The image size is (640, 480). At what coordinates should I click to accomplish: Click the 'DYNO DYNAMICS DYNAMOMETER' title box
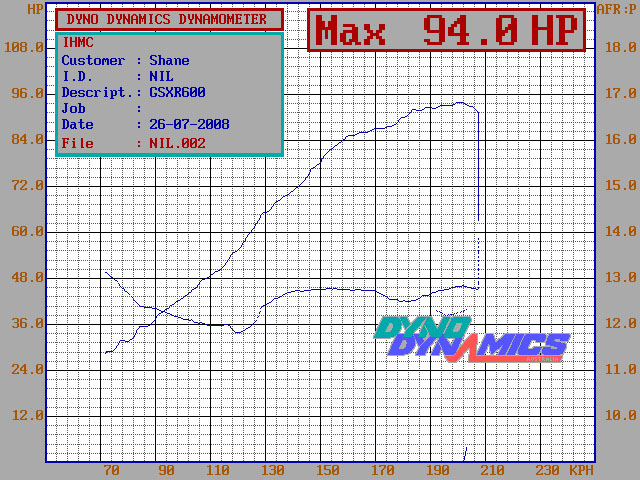point(169,20)
